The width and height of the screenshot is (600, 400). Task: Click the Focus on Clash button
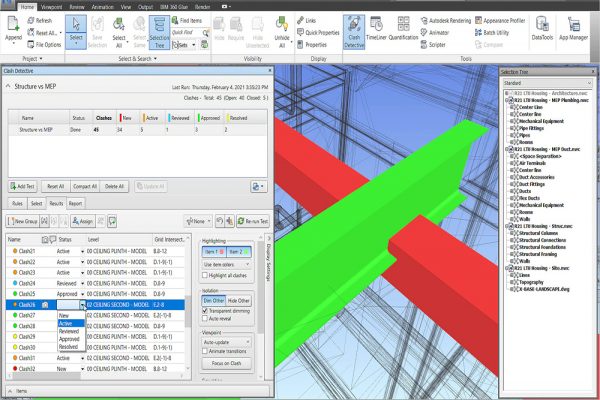click(x=229, y=362)
